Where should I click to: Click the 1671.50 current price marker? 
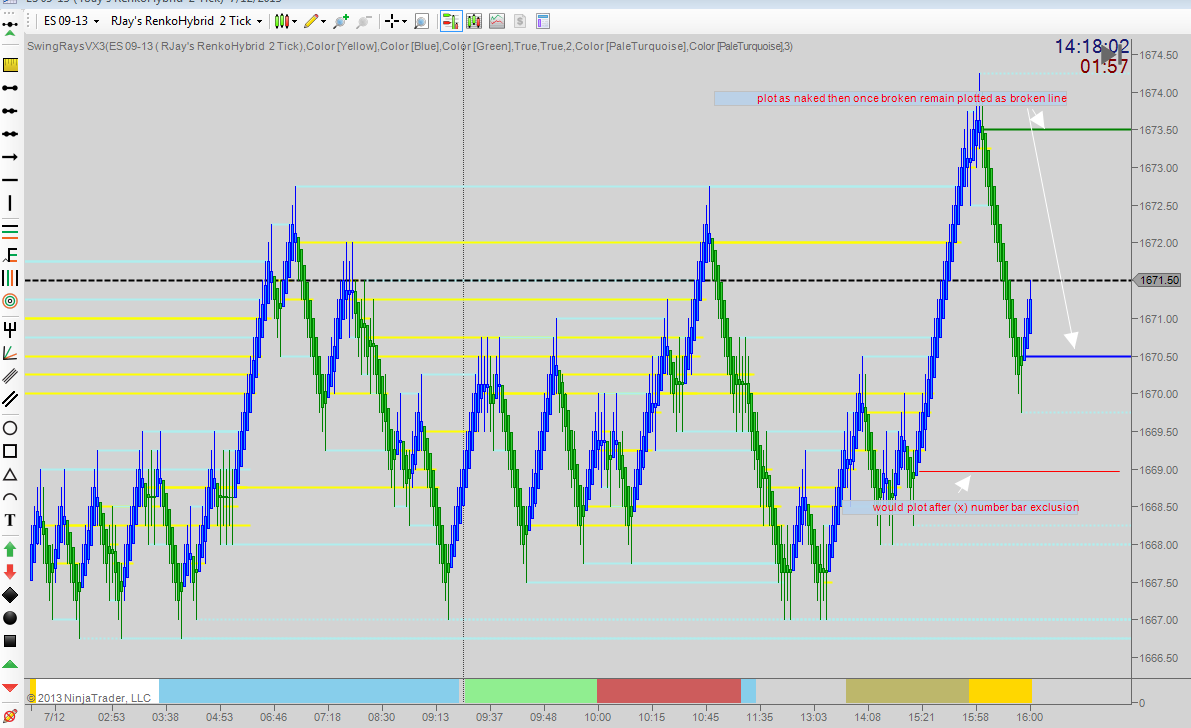coord(1157,280)
